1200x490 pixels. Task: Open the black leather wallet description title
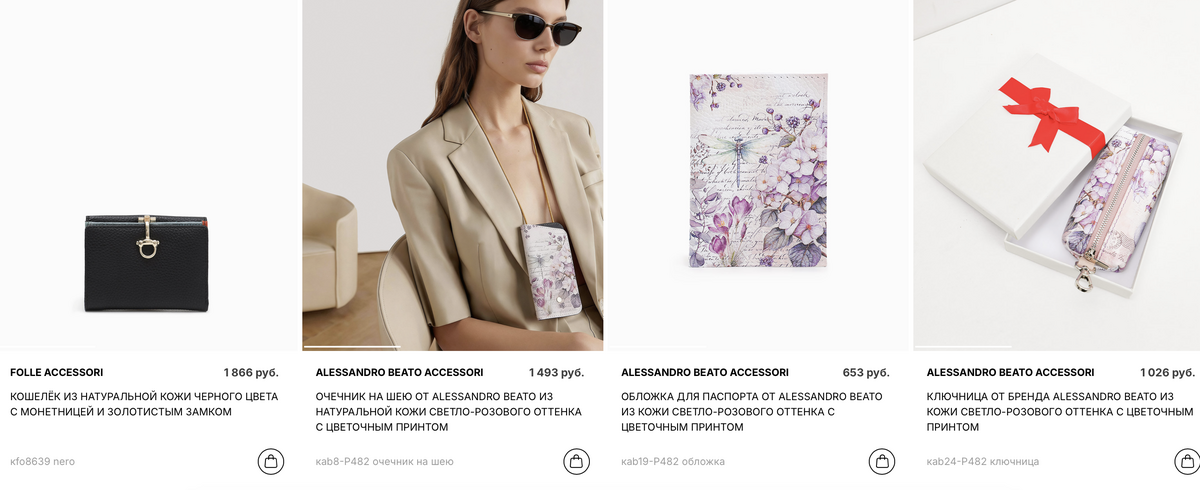point(144,404)
